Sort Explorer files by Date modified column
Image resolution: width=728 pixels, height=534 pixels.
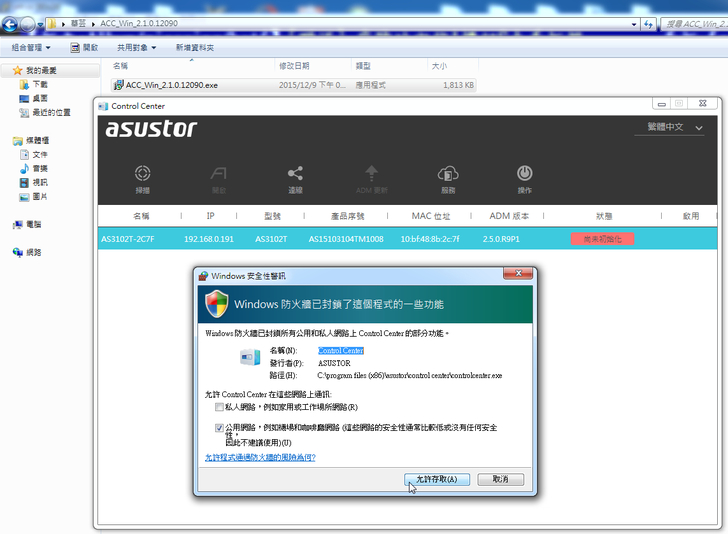[x=313, y=66]
